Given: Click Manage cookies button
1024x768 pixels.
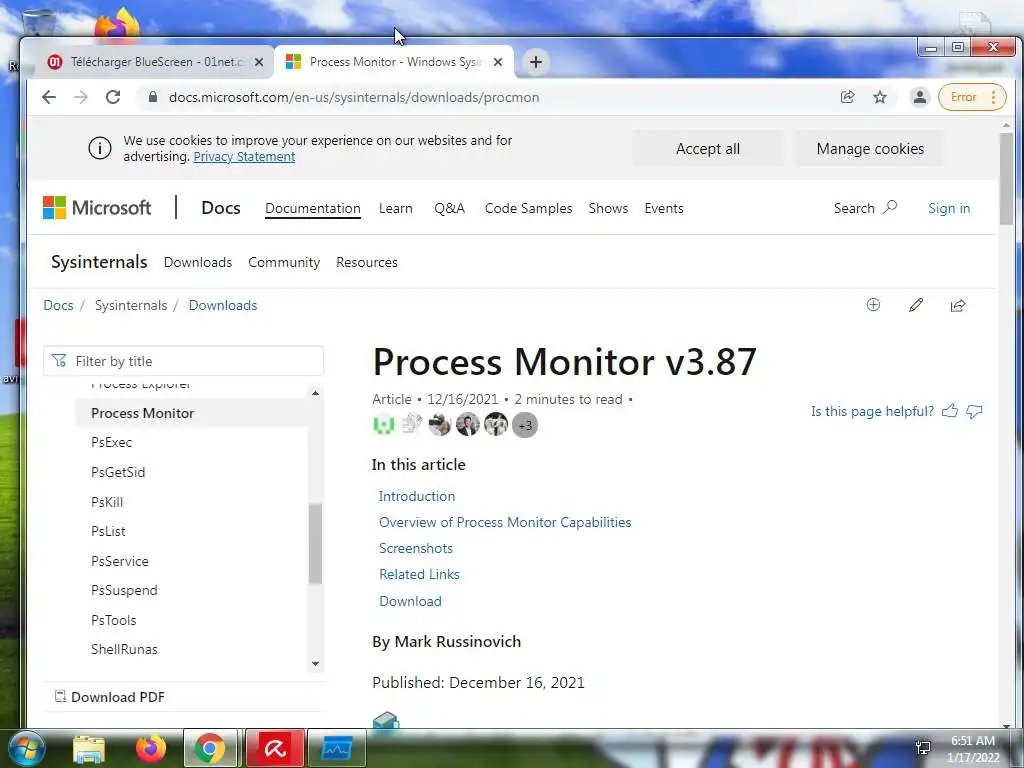Looking at the screenshot, I should (x=870, y=149).
